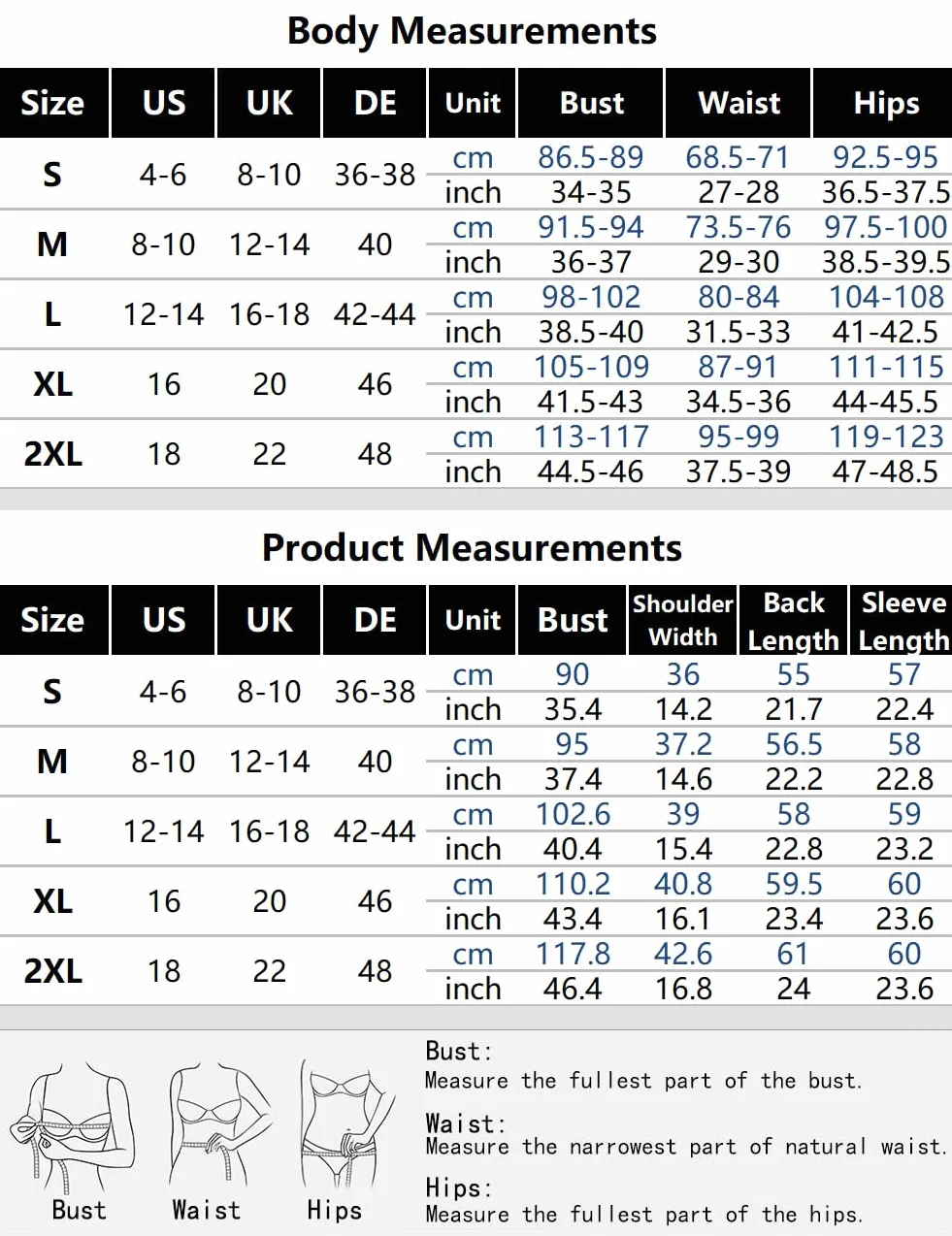The width and height of the screenshot is (952, 1236).
Task: Click the Hips measuring instruction text
Action: coord(643,1214)
